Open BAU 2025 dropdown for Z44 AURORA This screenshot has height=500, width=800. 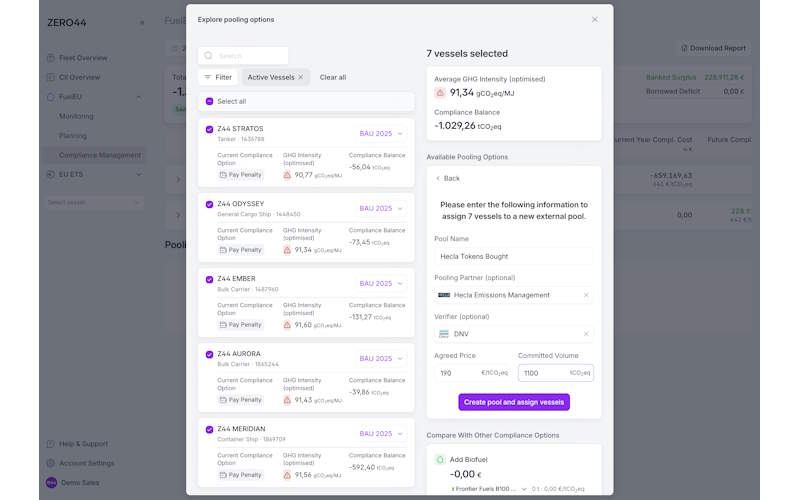point(381,358)
